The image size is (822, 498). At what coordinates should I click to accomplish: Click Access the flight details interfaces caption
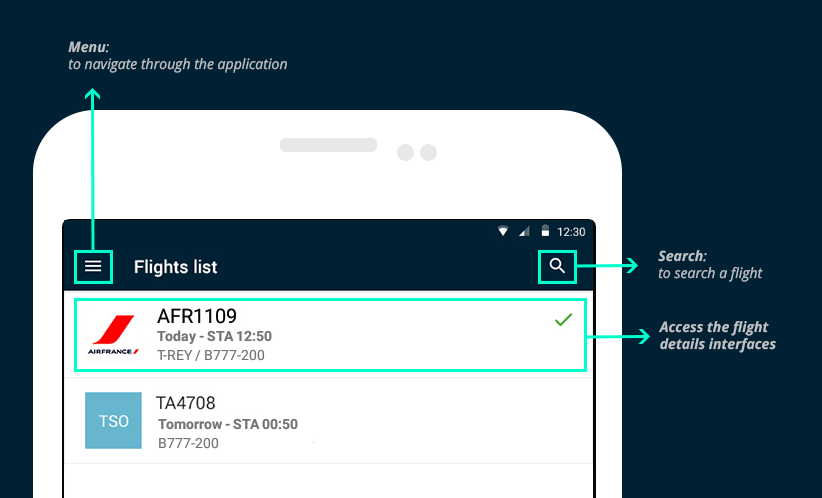click(x=718, y=335)
